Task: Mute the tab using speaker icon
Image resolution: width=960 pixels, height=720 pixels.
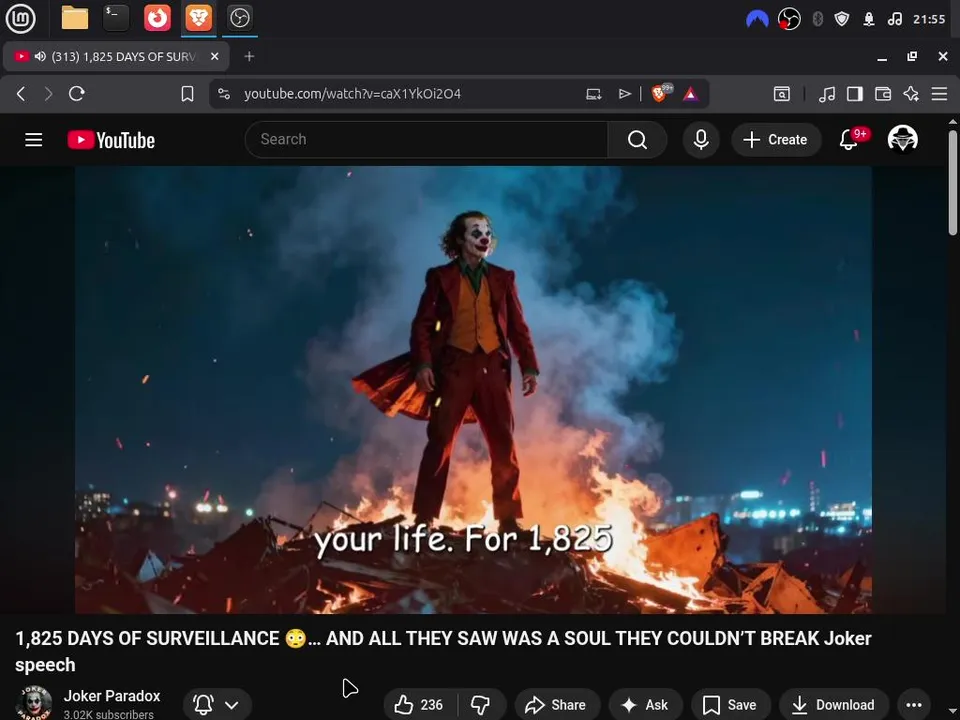Action: 40,56
